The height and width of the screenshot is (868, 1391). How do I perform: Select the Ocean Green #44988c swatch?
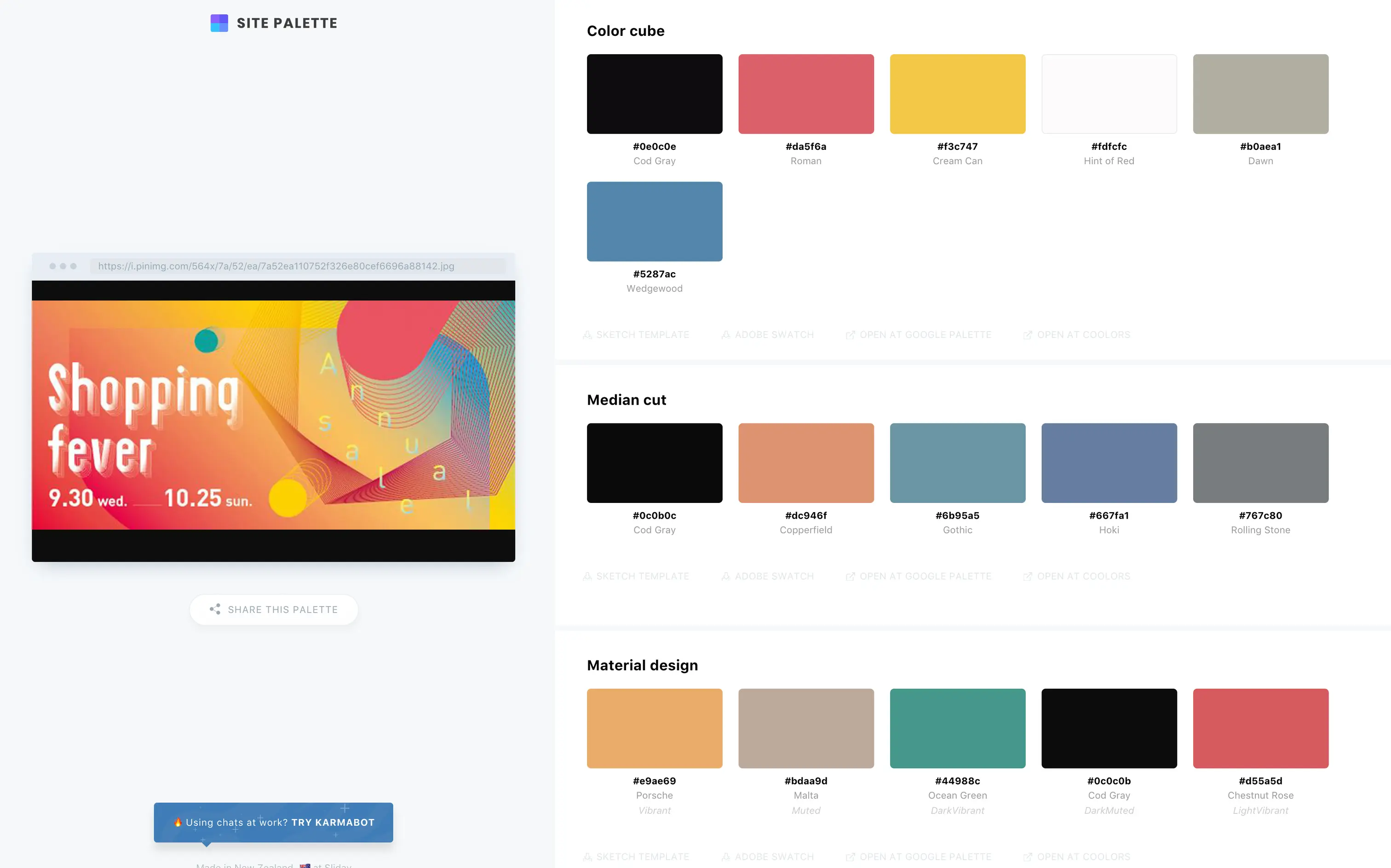957,728
